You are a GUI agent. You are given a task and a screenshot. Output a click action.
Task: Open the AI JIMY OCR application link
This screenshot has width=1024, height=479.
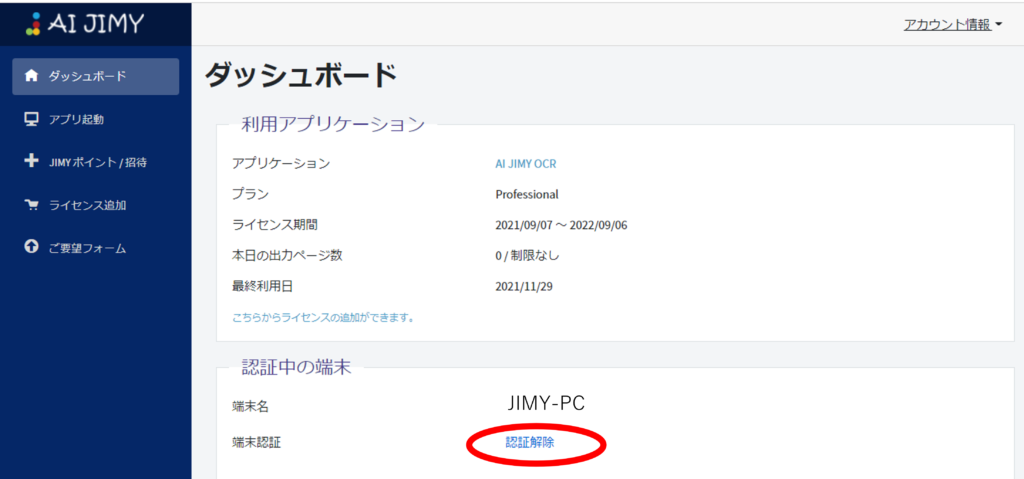526,164
